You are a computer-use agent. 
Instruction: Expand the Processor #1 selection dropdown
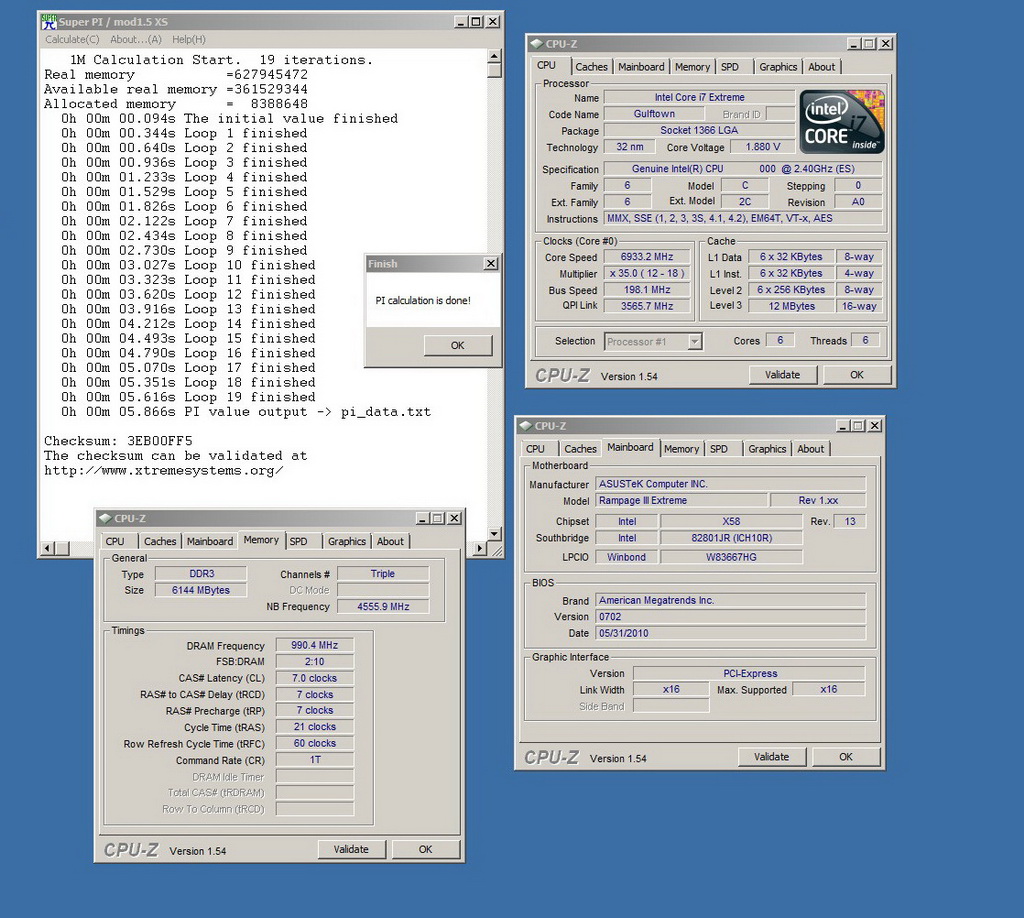click(x=695, y=341)
